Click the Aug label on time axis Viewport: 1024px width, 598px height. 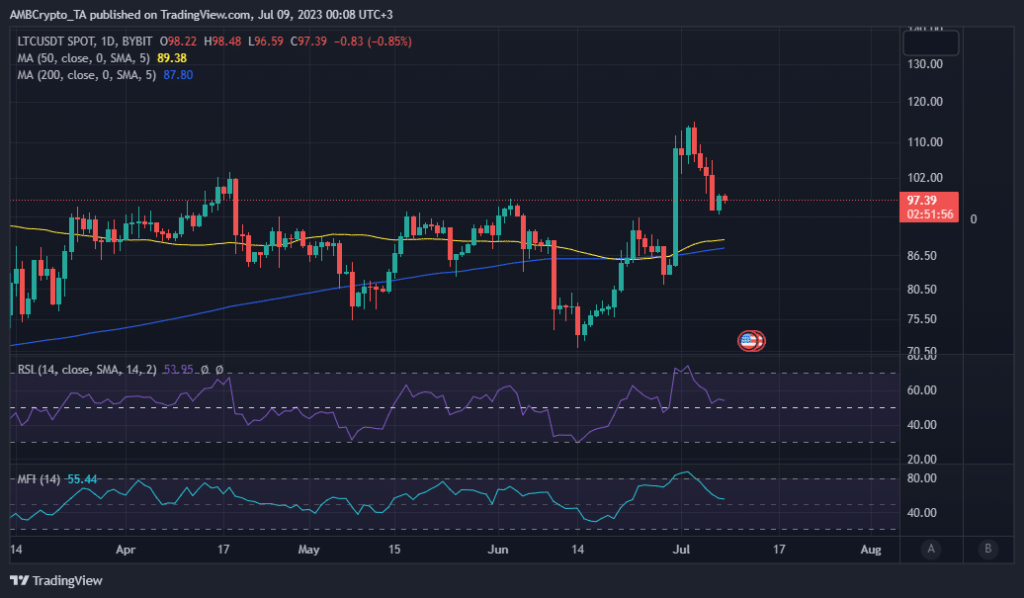(871, 549)
